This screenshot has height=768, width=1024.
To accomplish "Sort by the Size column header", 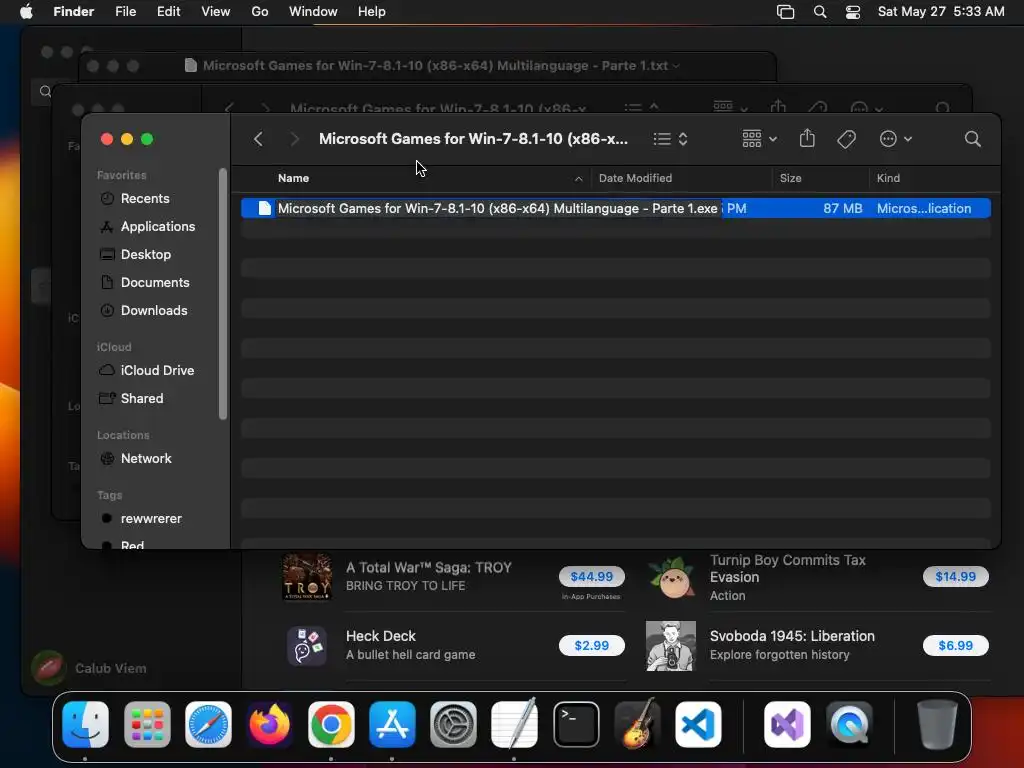I will [790, 178].
